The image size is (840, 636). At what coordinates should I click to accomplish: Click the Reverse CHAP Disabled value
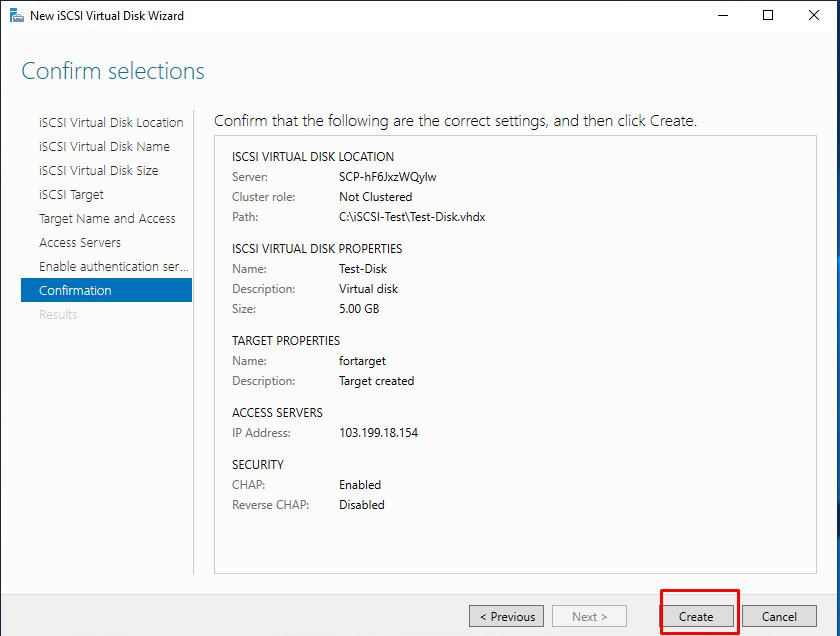point(362,505)
